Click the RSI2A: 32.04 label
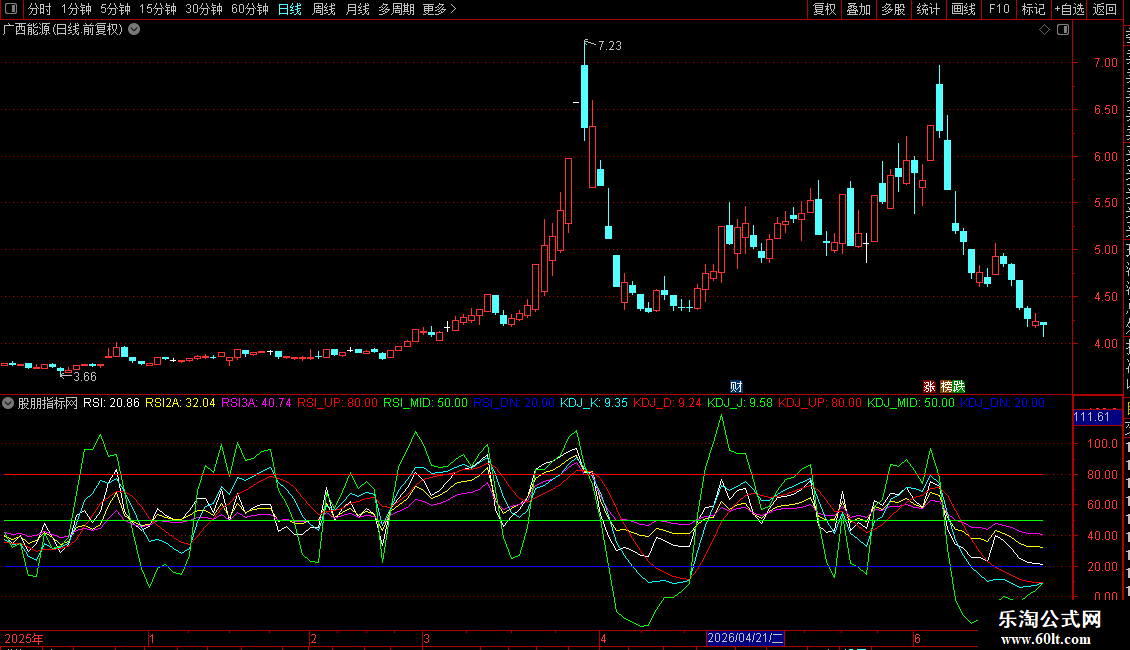 click(180, 403)
